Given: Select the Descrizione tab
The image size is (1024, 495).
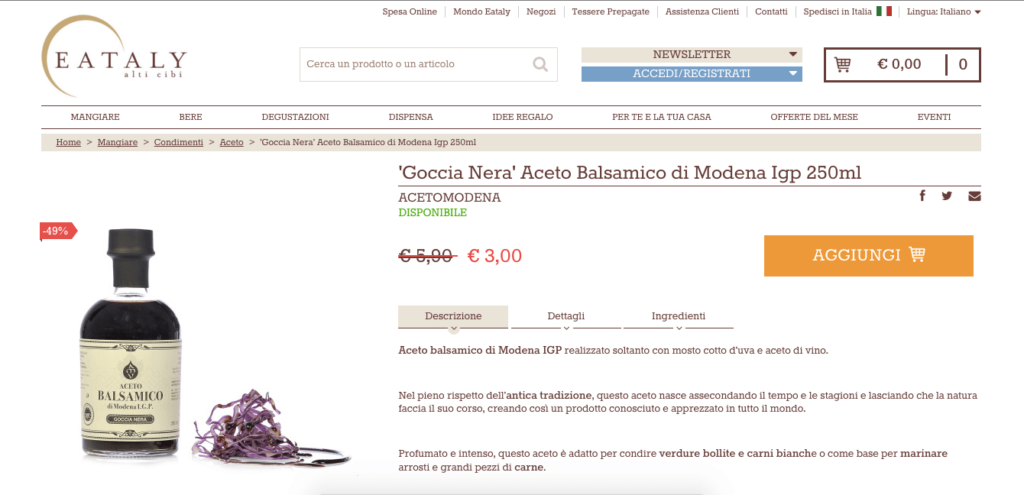Looking at the screenshot, I should (453, 316).
